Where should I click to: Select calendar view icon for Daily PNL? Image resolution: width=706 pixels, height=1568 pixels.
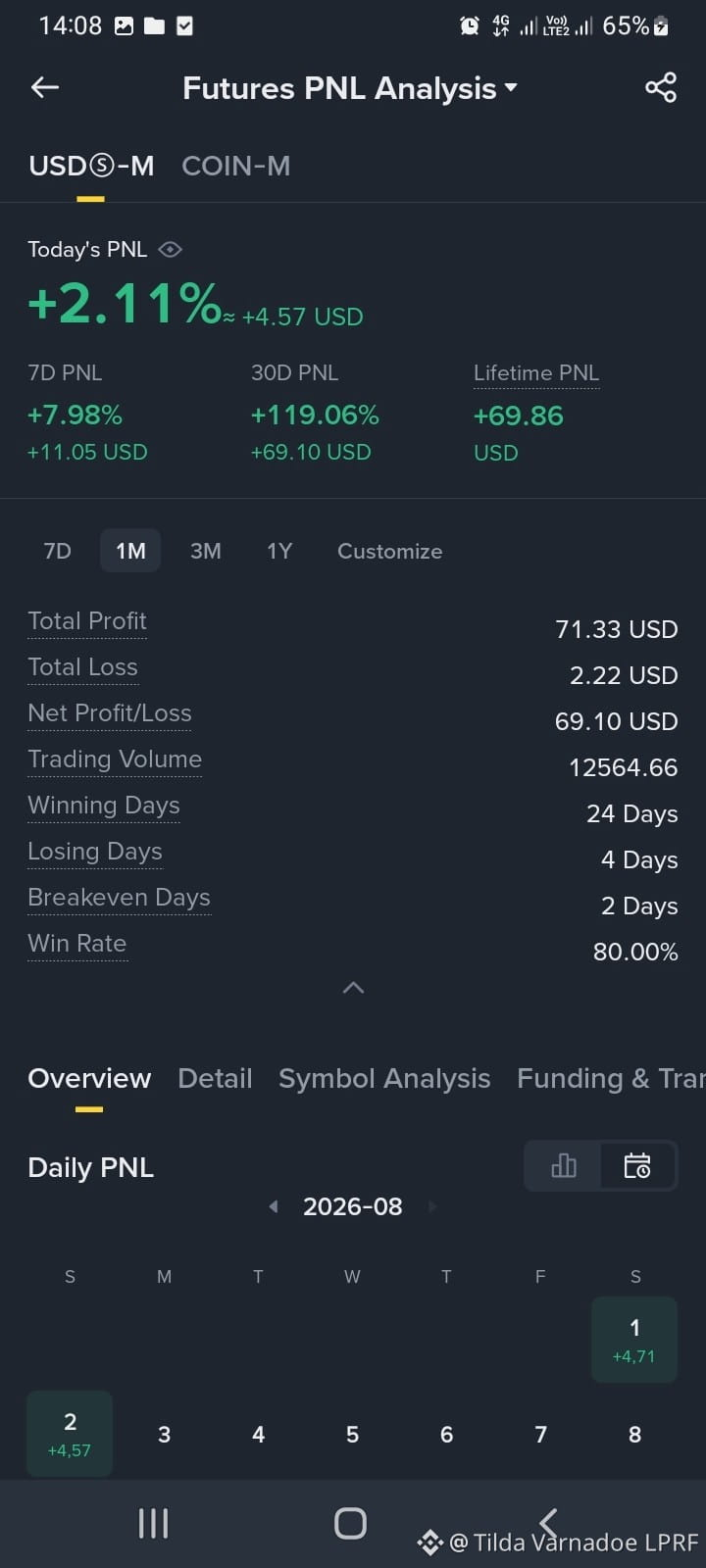click(637, 1165)
